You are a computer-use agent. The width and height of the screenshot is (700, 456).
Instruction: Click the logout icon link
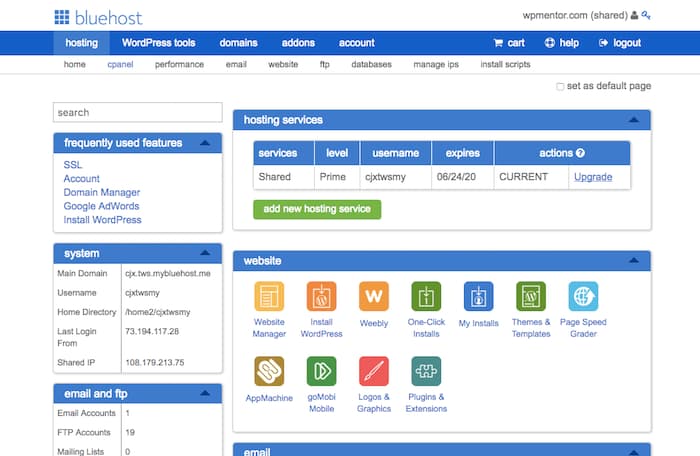(620, 43)
